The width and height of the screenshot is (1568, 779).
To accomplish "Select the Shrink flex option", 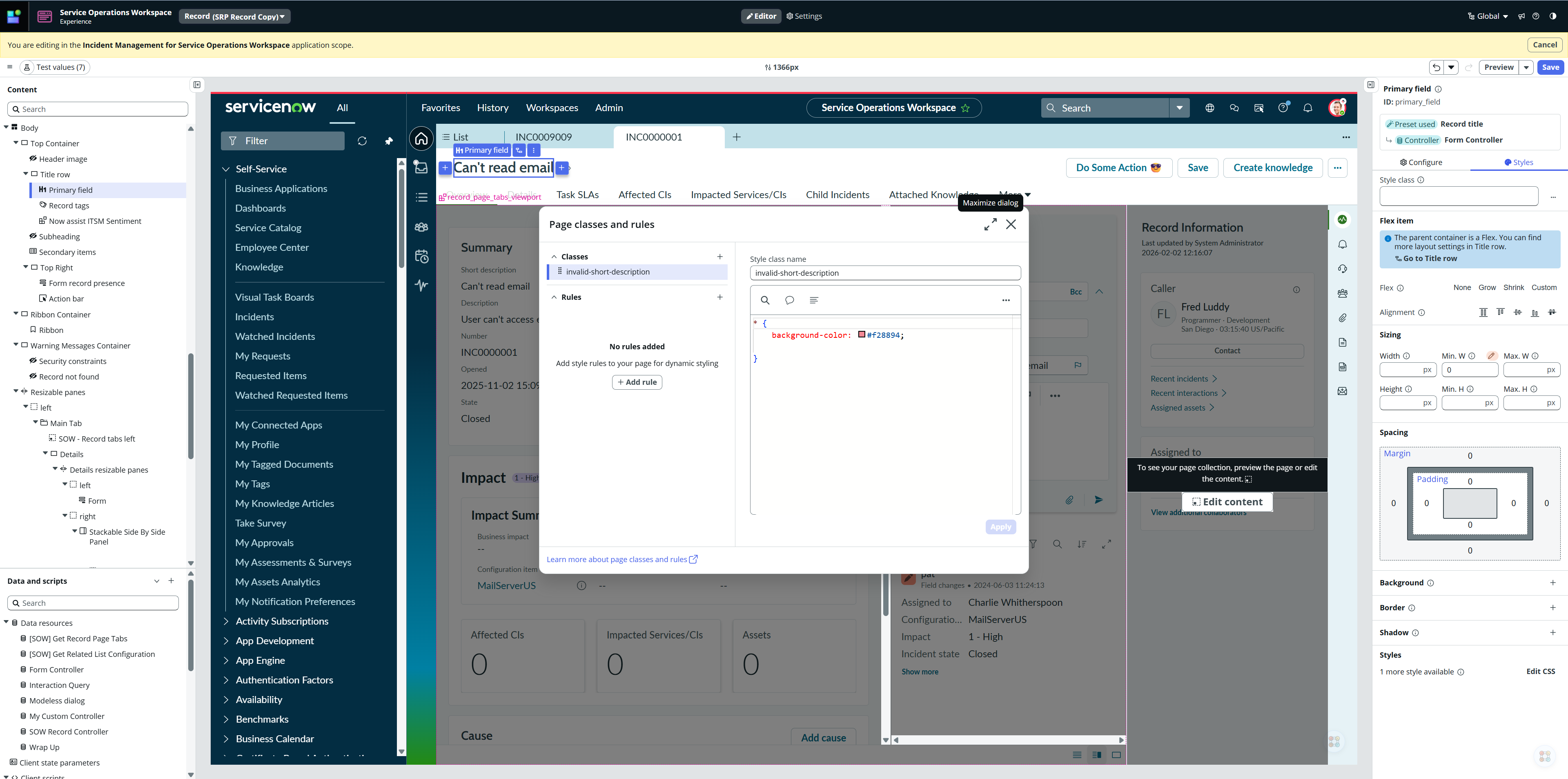I will tap(1513, 288).
